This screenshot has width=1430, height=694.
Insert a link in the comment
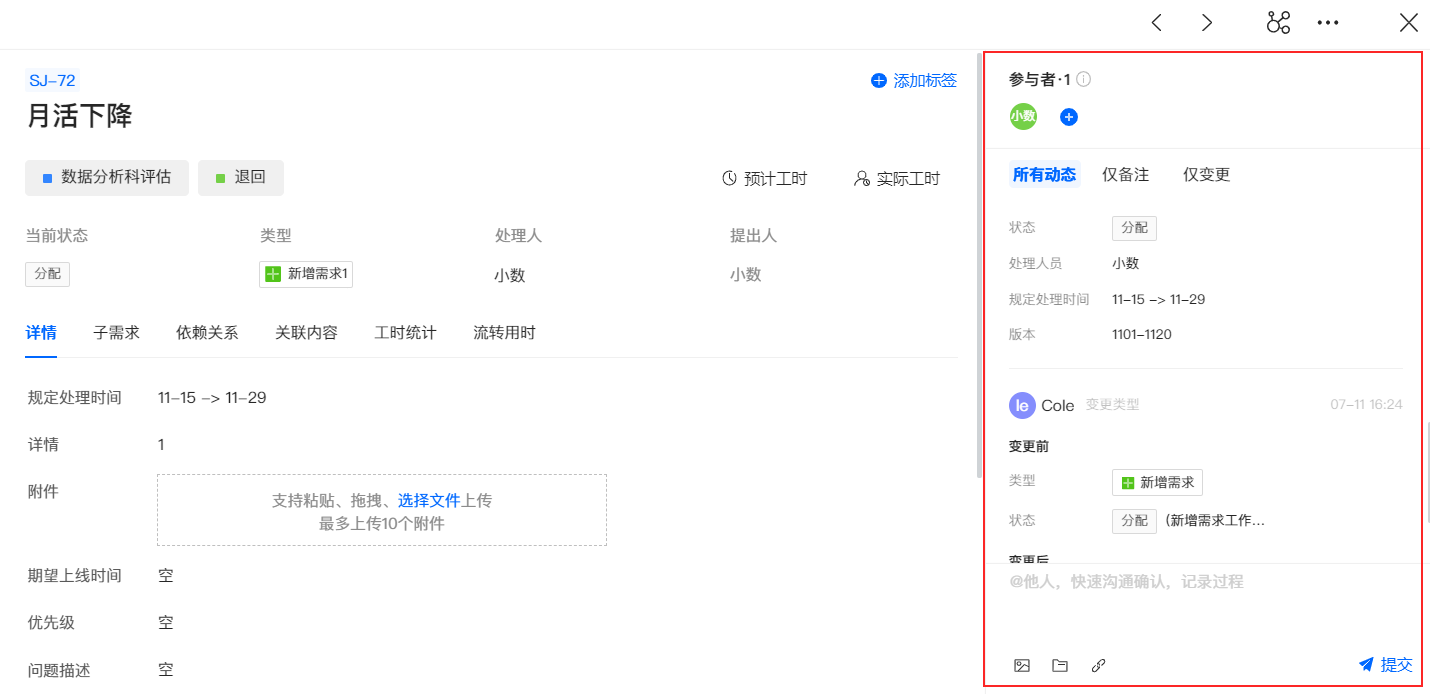(1098, 665)
